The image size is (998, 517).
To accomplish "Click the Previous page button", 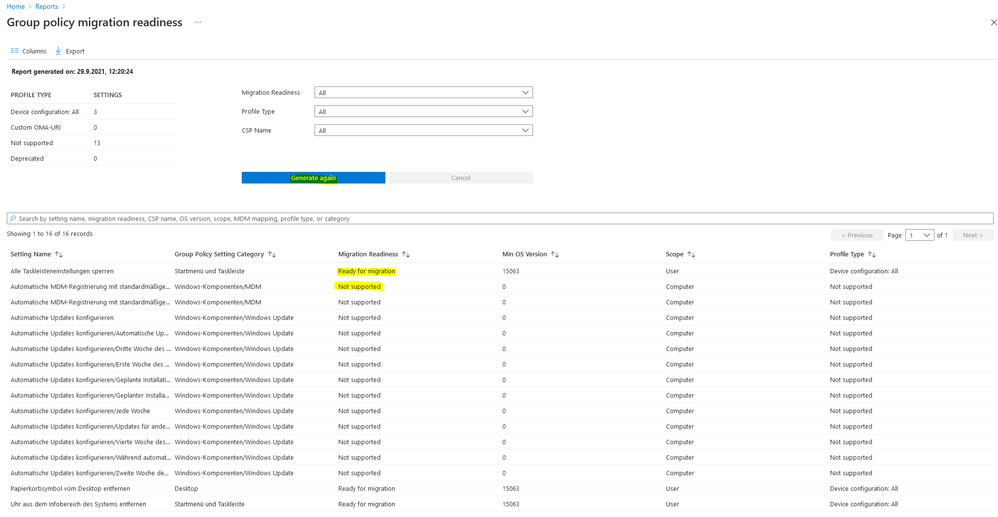I will point(857,235).
